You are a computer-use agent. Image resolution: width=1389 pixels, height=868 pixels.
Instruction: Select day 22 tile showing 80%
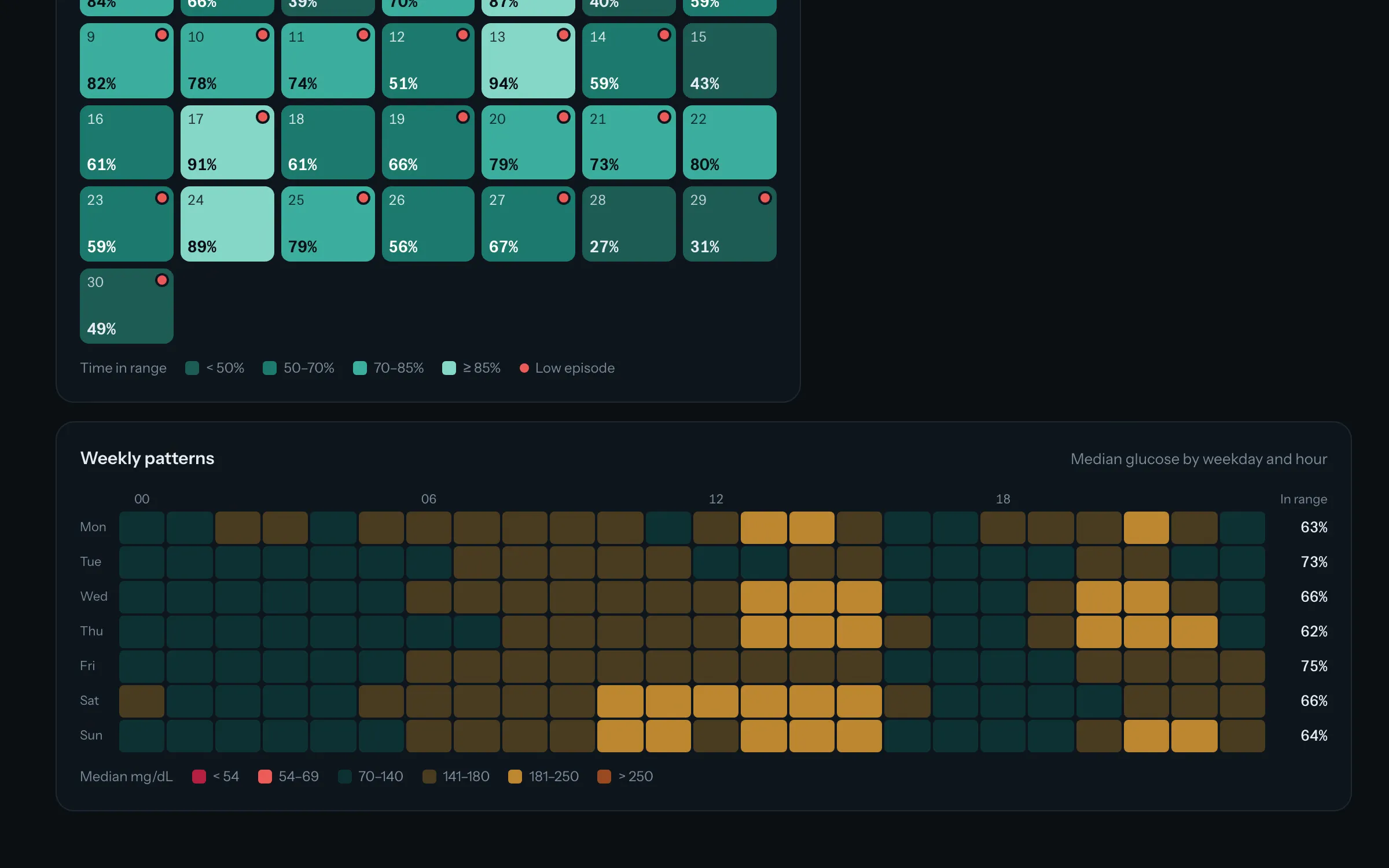point(729,142)
